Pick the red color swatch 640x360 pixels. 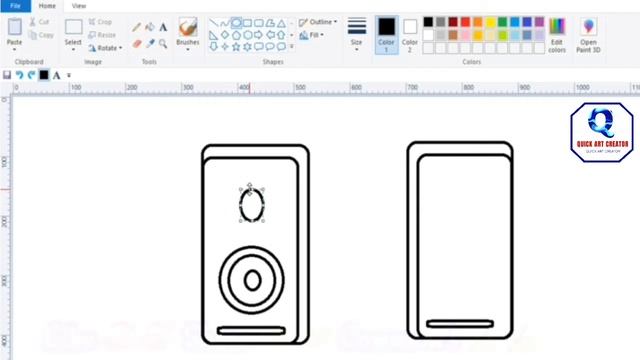pyautogui.click(x=465, y=22)
